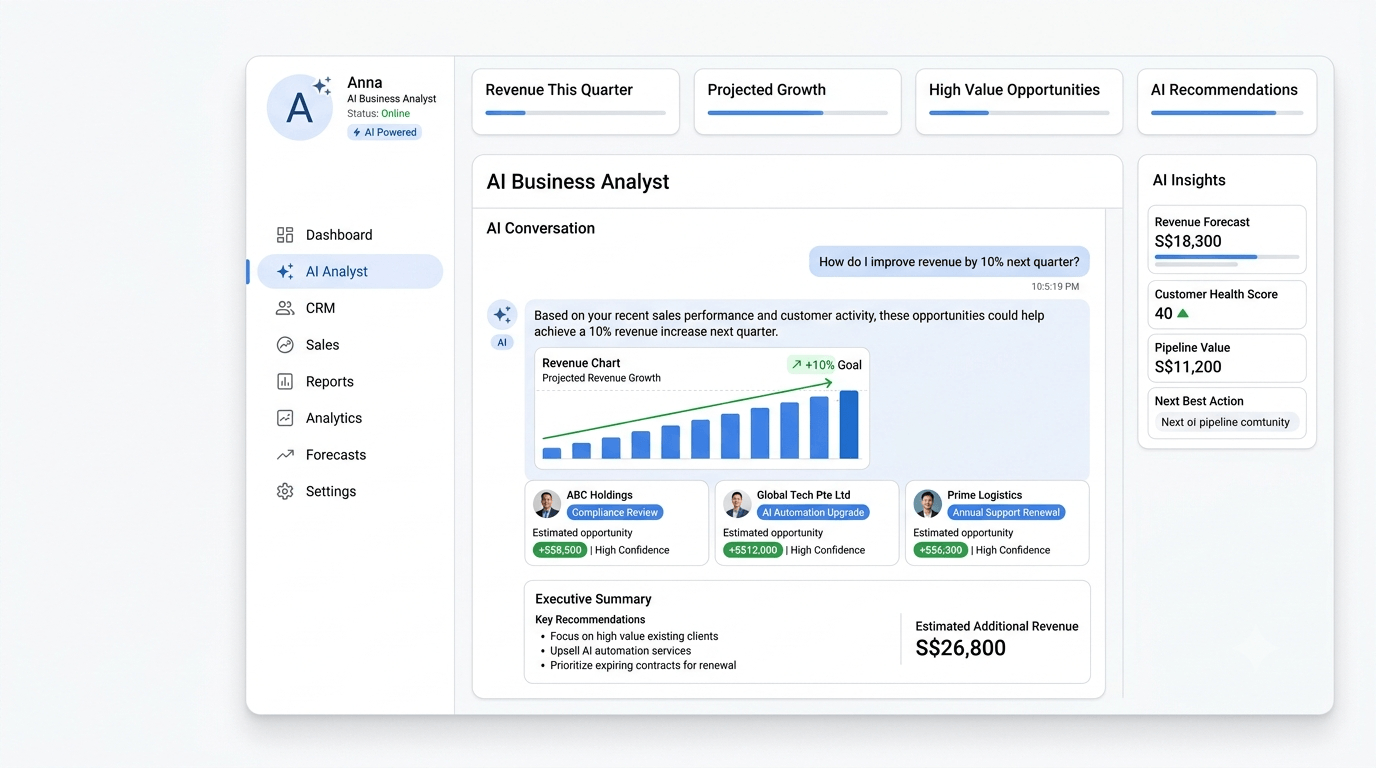Viewport: 1376px width, 768px height.
Task: Click the Settings gear icon
Action: [x=285, y=492]
